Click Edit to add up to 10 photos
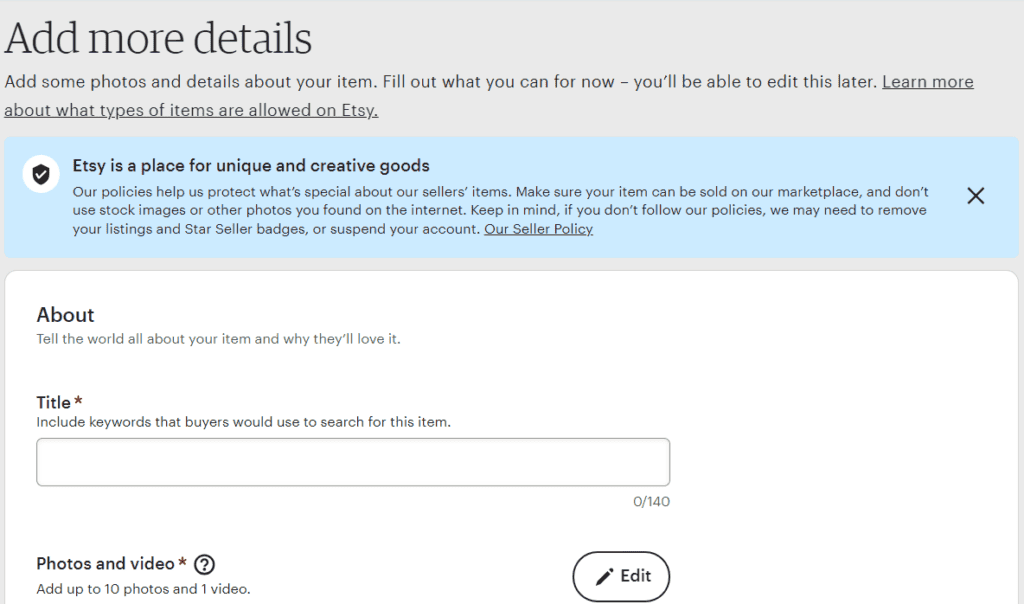The height and width of the screenshot is (604, 1024). click(621, 576)
